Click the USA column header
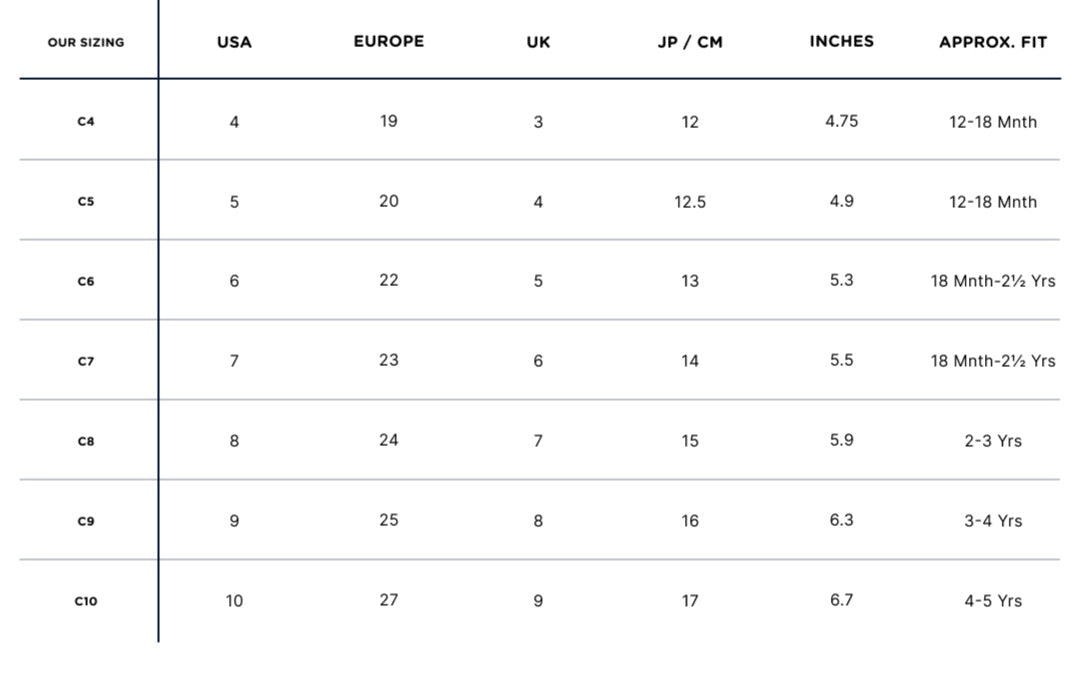Image resolution: width=1086 pixels, height=678 pixels. tap(234, 42)
